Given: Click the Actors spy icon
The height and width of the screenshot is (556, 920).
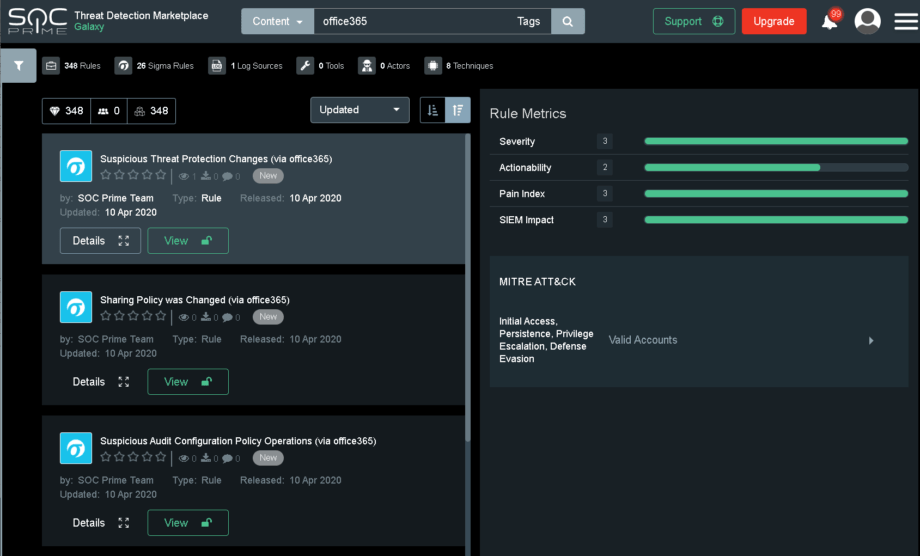Looking at the screenshot, I should (367, 66).
